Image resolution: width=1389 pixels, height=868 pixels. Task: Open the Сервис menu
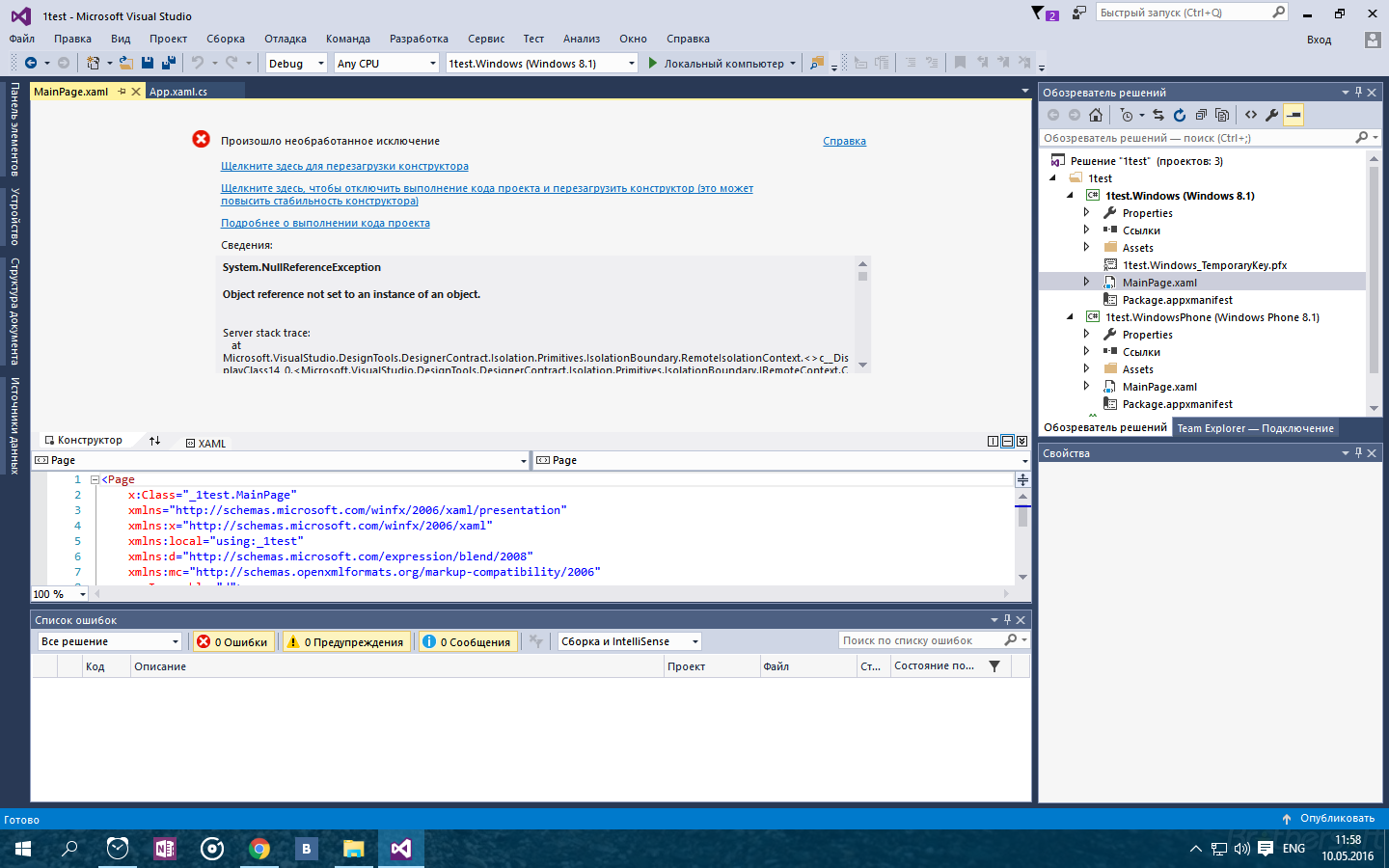[486, 39]
